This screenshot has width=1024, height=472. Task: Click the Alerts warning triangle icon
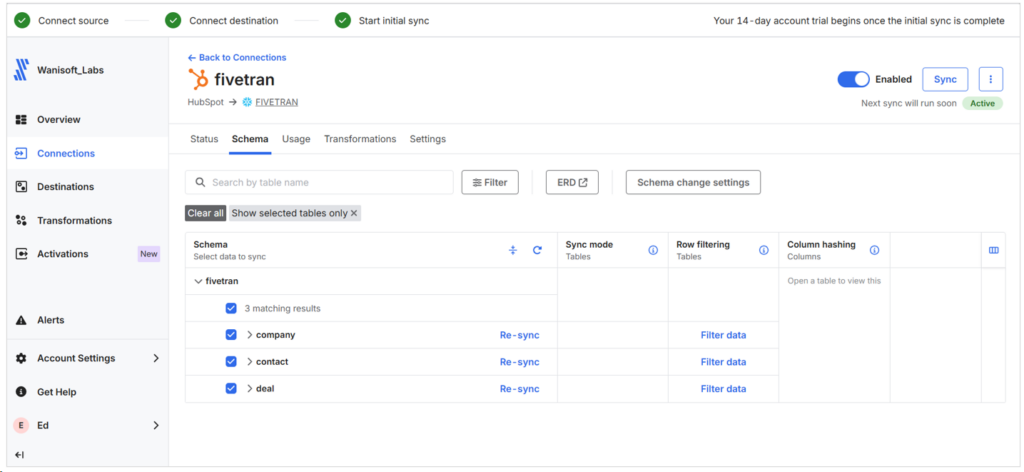tap(21, 320)
